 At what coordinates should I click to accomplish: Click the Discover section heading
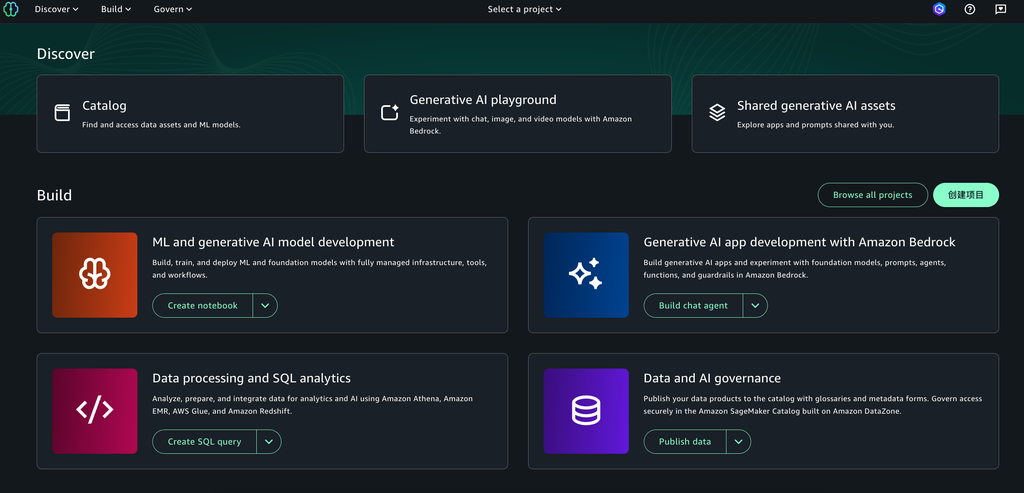(66, 54)
